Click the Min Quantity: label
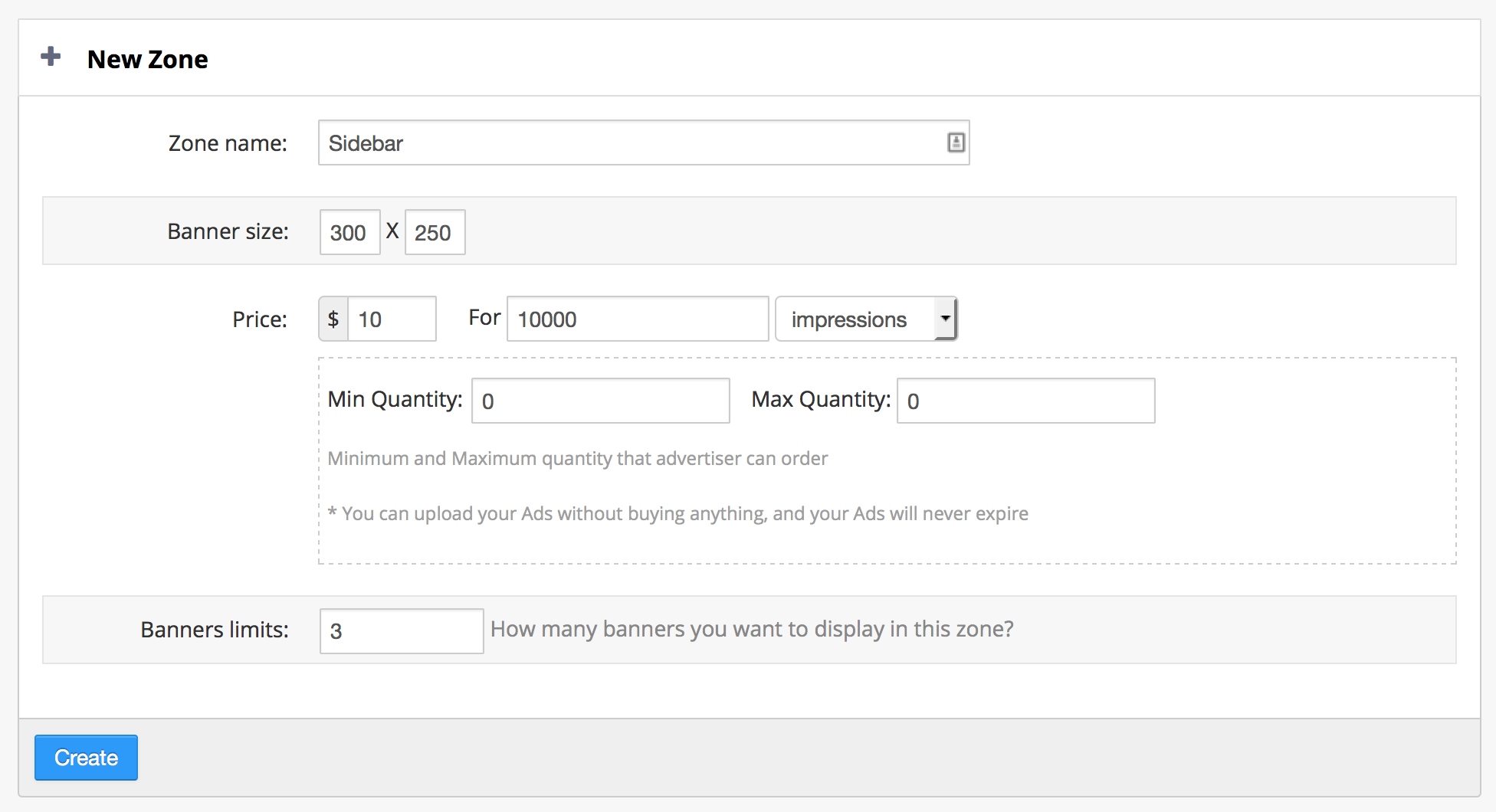Image resolution: width=1496 pixels, height=812 pixels. click(395, 399)
